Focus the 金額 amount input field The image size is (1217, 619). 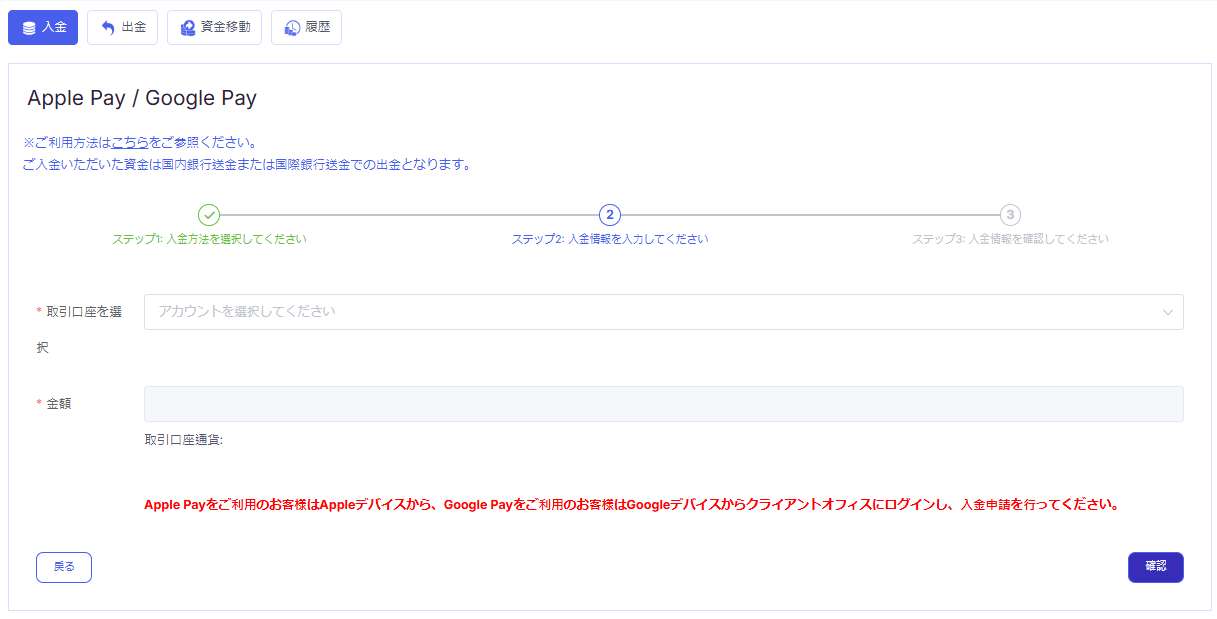(663, 404)
